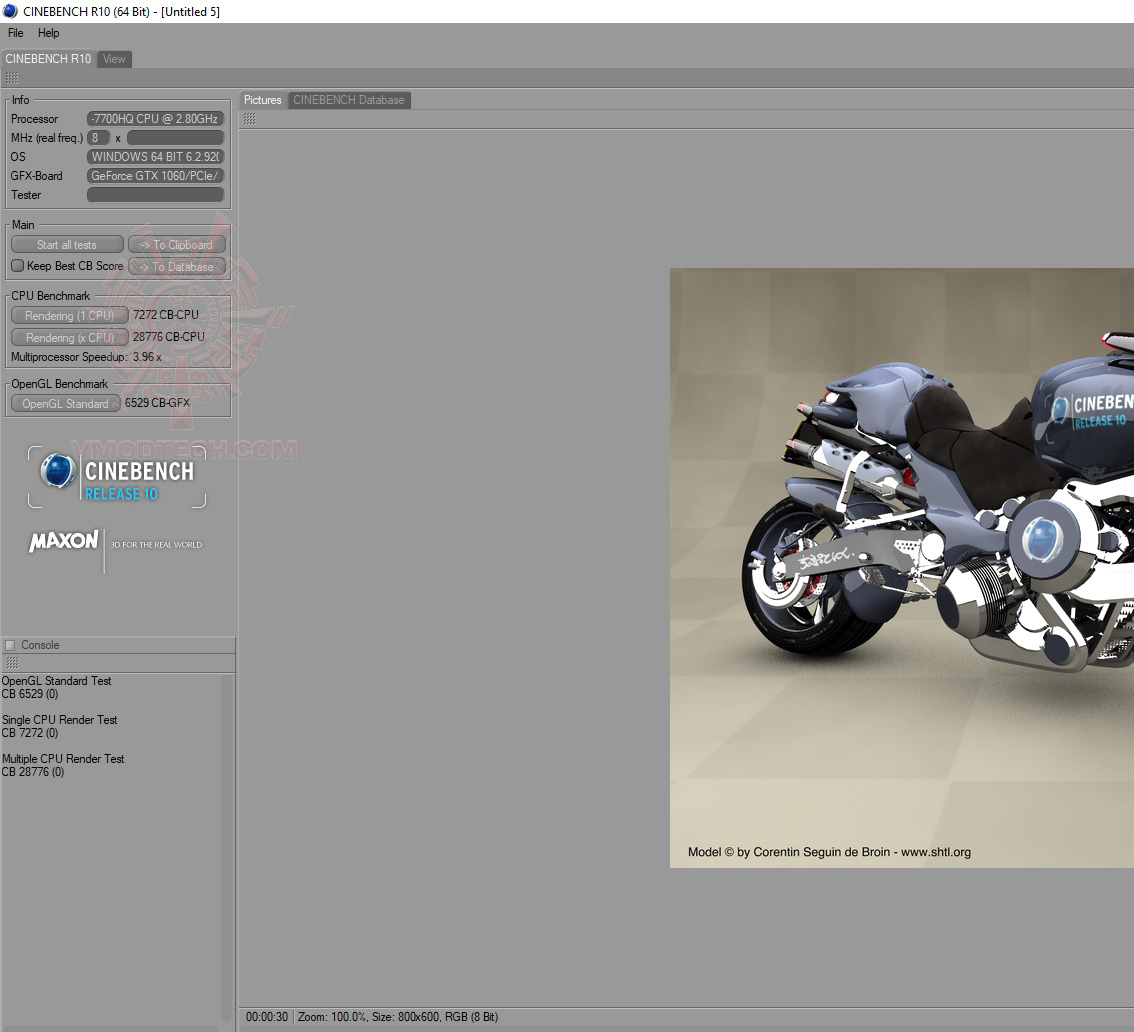This screenshot has width=1134, height=1032.
Task: Click the MAXON logo
Action: tap(64, 543)
